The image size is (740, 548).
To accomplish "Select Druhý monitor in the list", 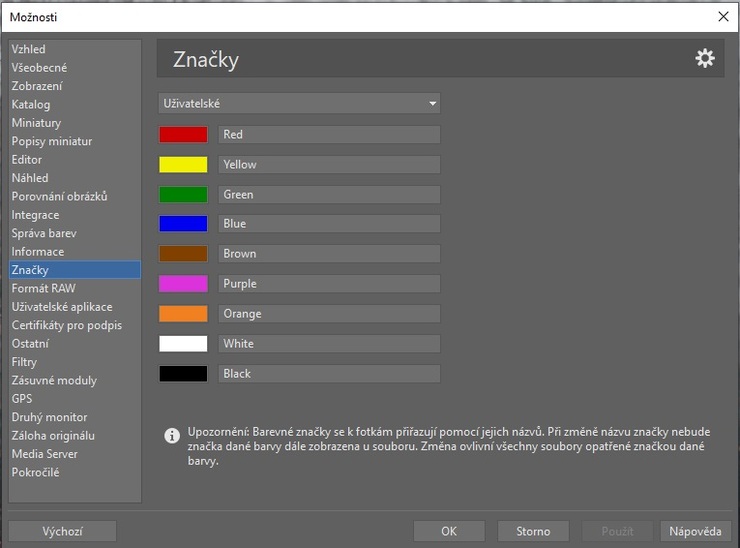I will pos(75,417).
